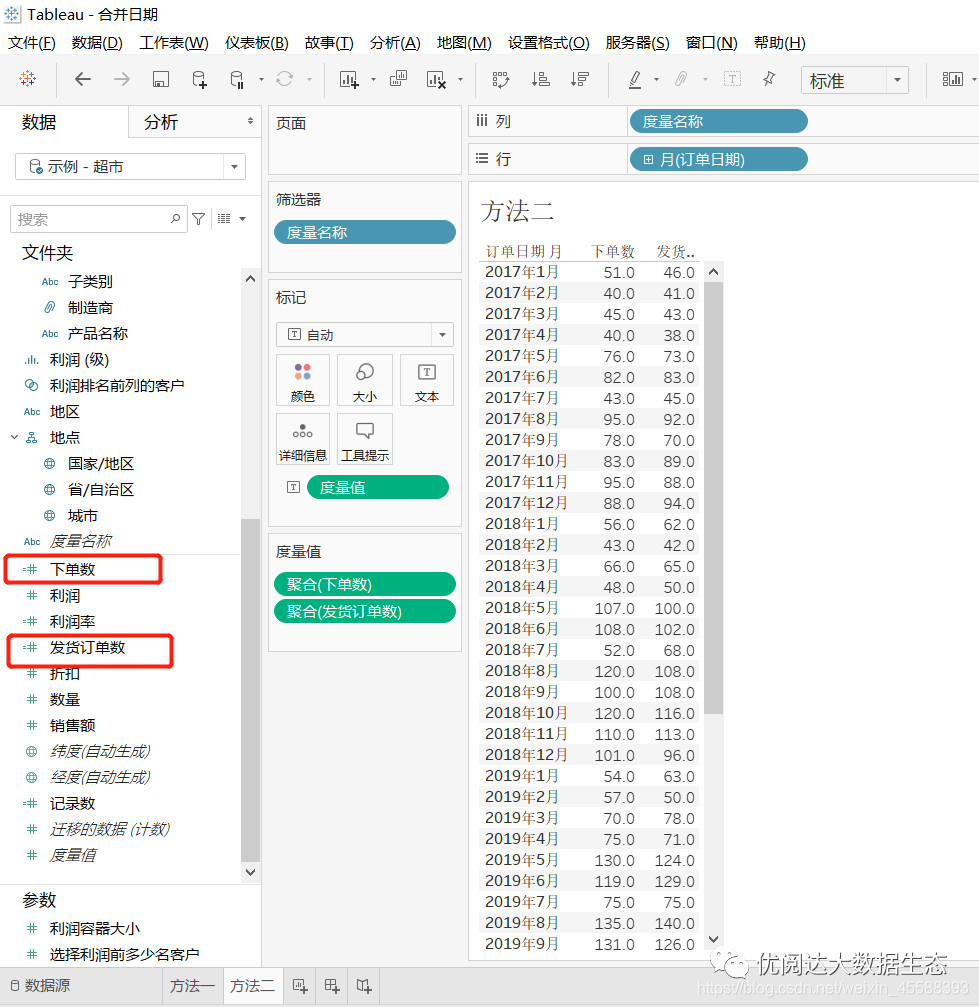
Task: Open dropdown arrow next to new worksheet icon
Action: coord(373,80)
